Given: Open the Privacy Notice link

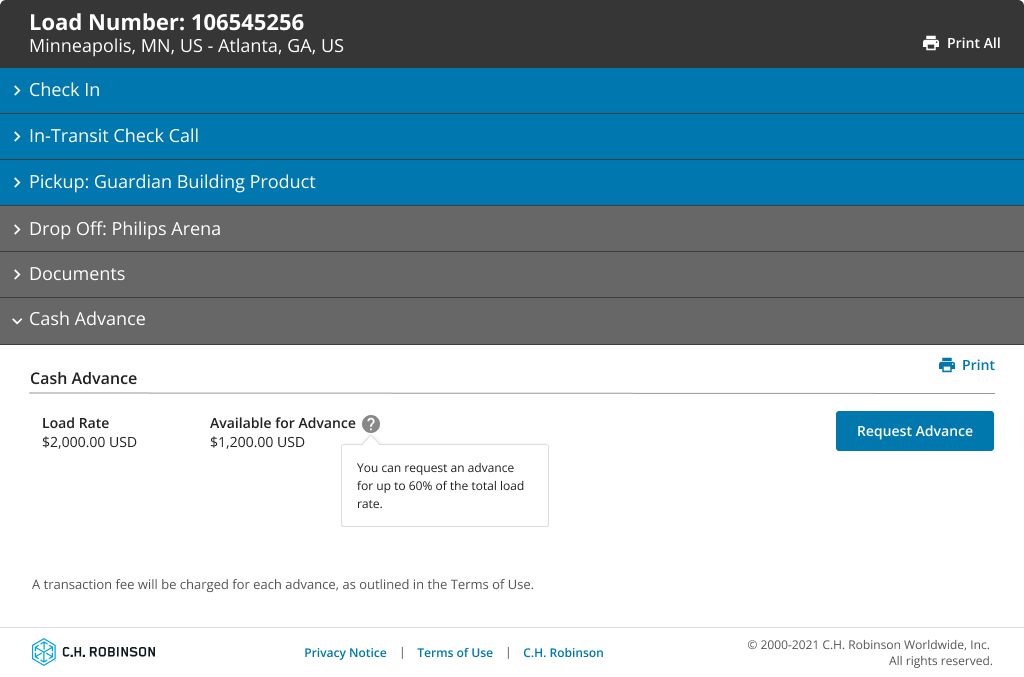Looking at the screenshot, I should [345, 653].
